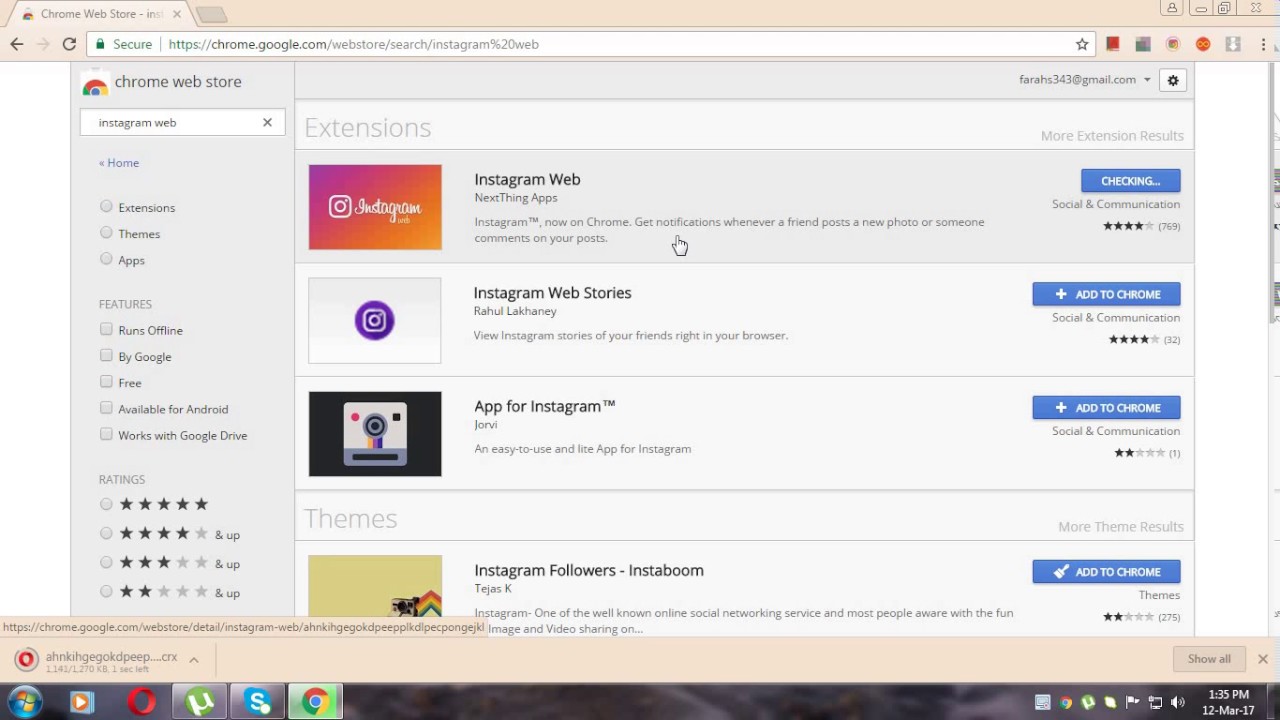Click the orange infinity extension icon
Screen dimensions: 1280x720
[1203, 44]
